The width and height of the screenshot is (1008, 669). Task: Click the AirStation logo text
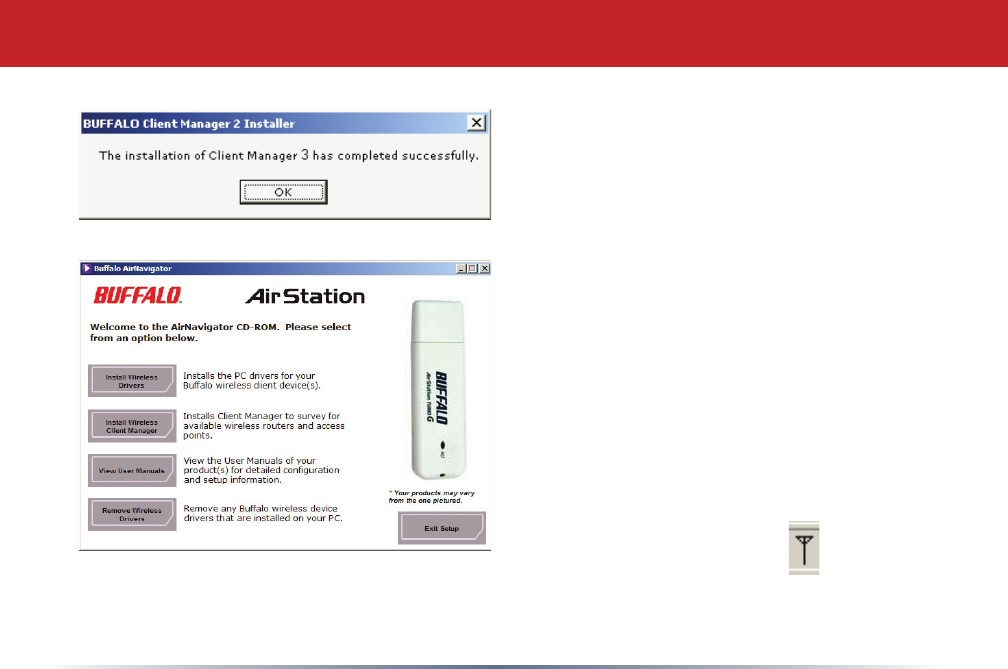pyautogui.click(x=305, y=296)
